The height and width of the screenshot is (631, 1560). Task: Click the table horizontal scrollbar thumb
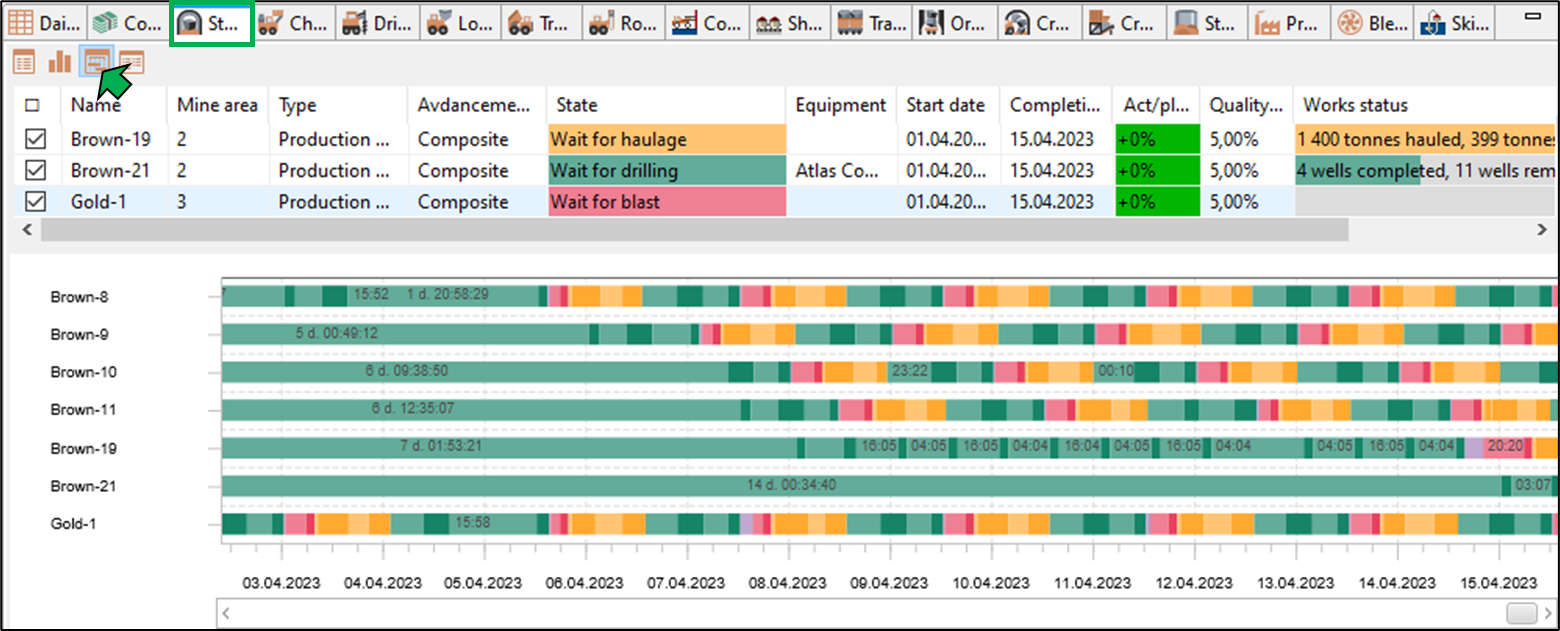tap(694, 230)
